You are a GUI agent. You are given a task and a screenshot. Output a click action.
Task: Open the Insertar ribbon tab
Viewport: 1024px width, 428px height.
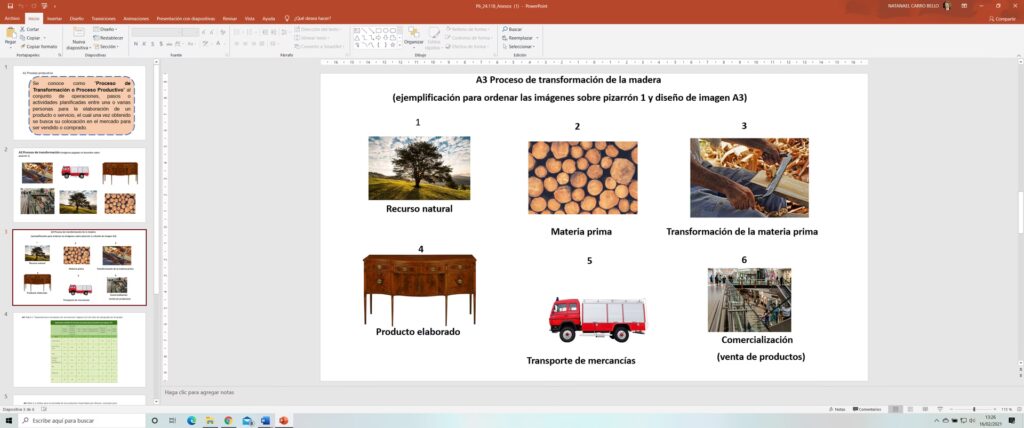click(53, 18)
